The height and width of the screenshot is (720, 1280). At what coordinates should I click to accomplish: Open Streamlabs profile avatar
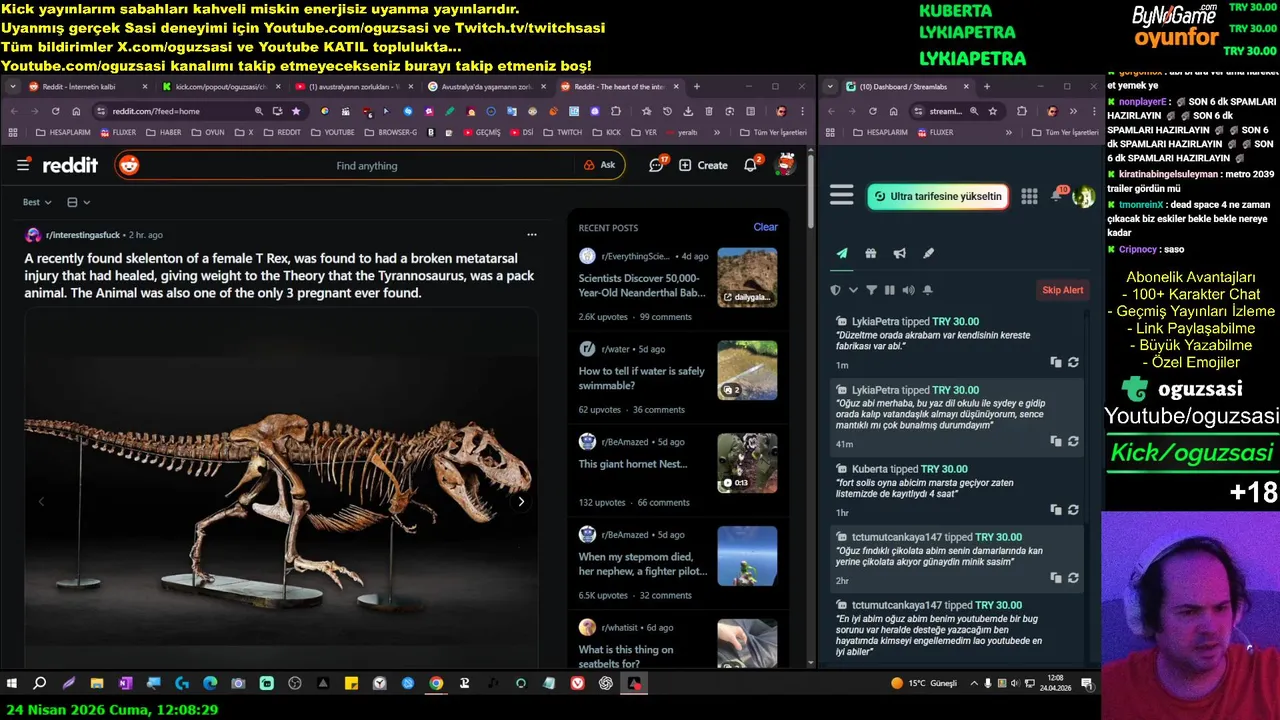[1083, 197]
